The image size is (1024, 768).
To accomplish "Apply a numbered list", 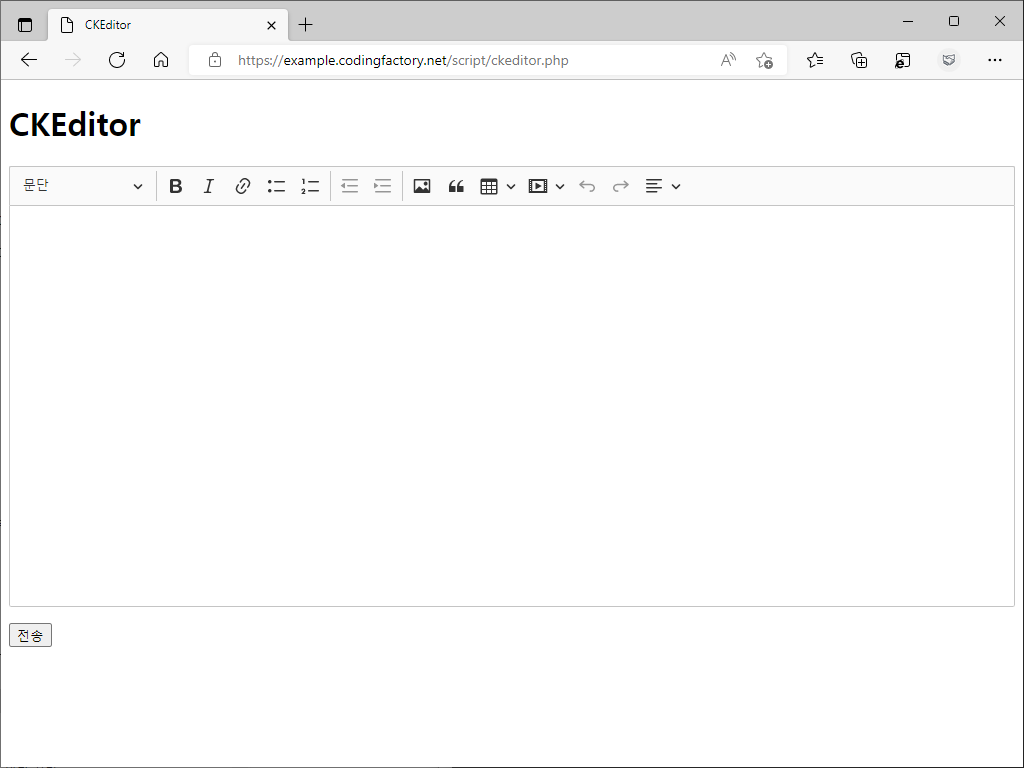I will [310, 186].
